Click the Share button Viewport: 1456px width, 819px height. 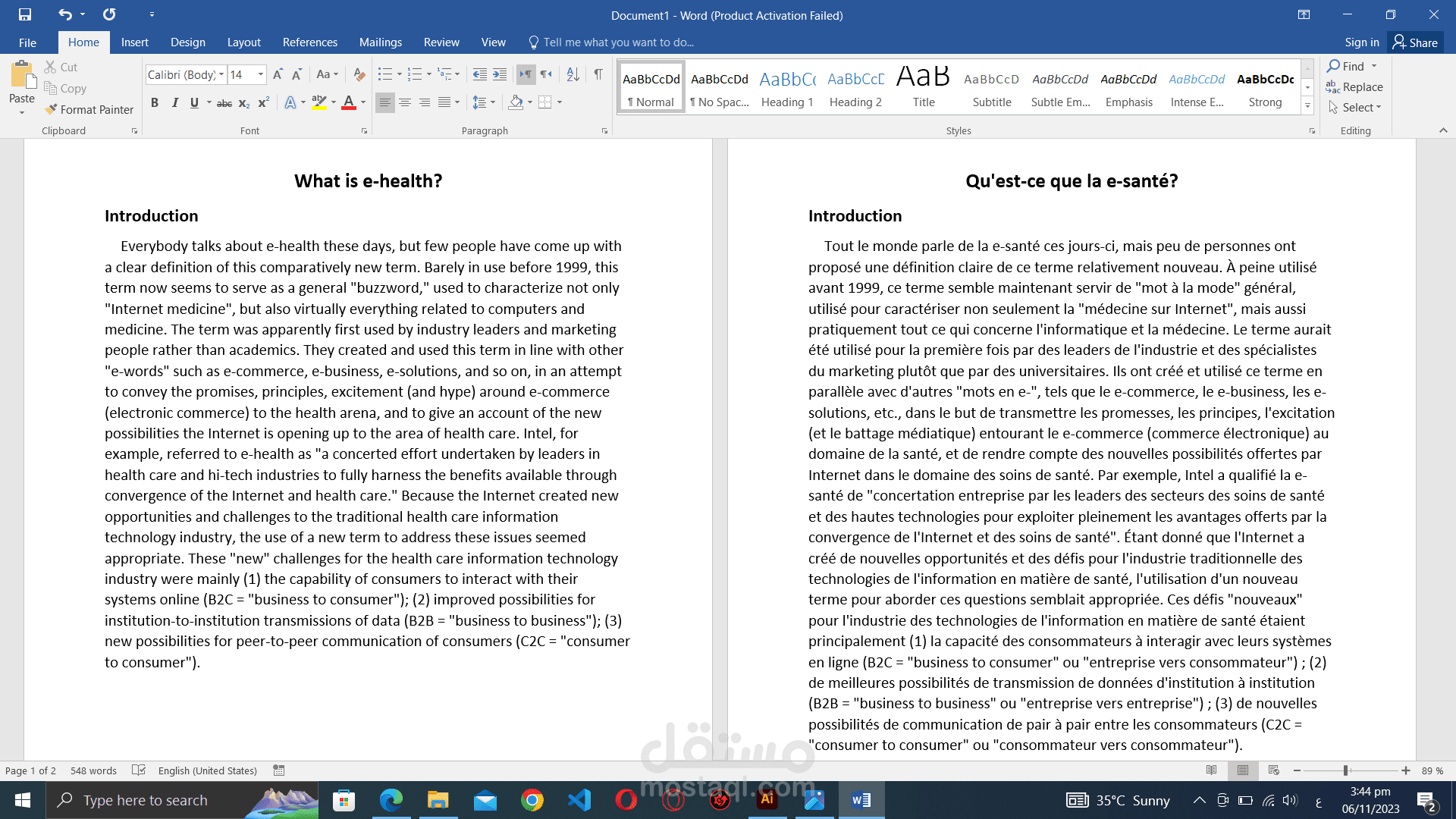(x=1415, y=42)
